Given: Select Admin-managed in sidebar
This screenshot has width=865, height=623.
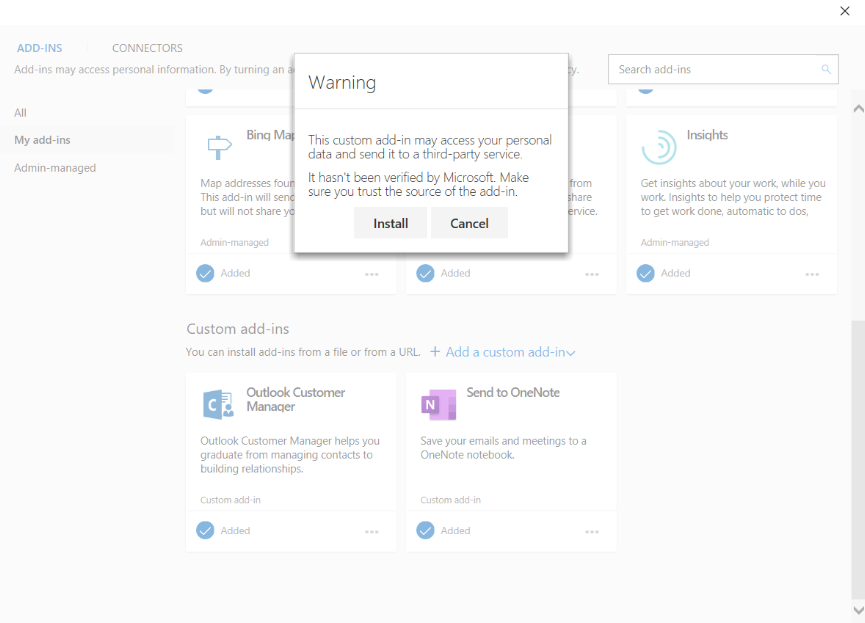Looking at the screenshot, I should (55, 168).
